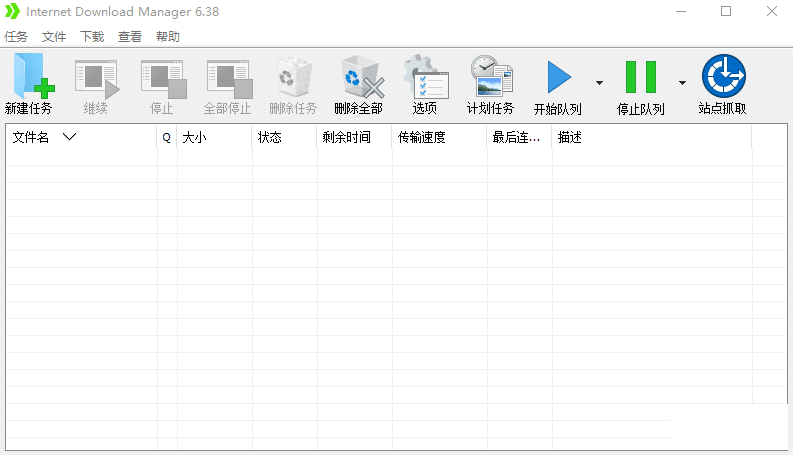Expand the 开始队列 dropdown arrow
Viewport: 793px width, 455px height.
(x=599, y=83)
